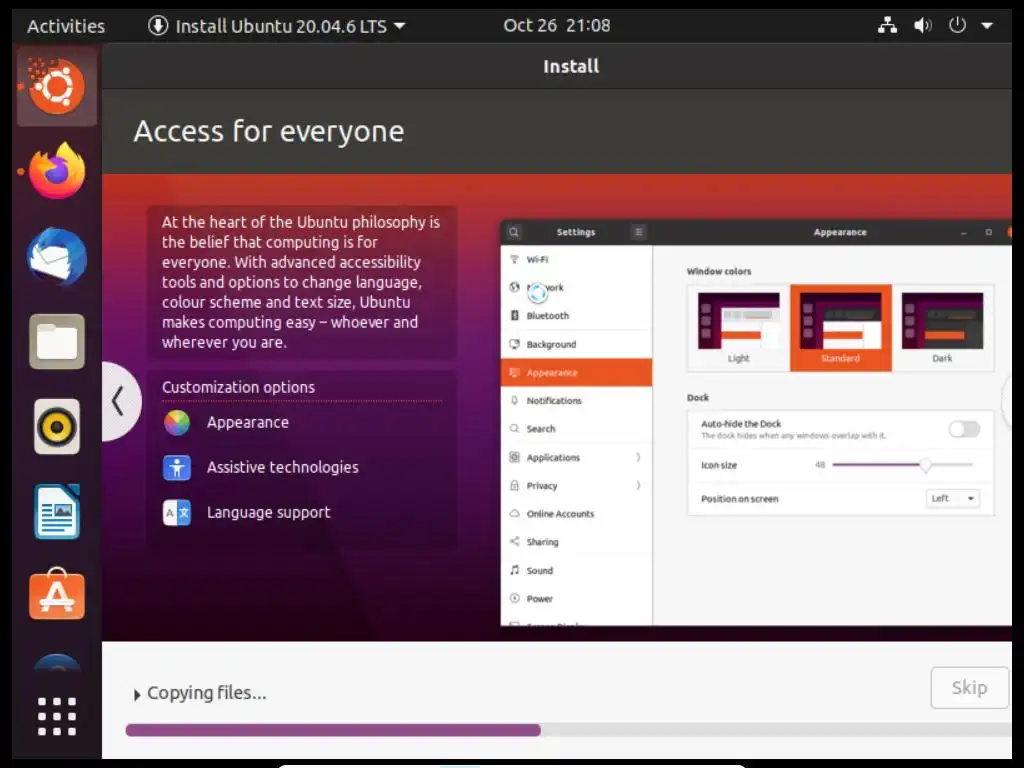
Task: Select Sharing in Settings sidebar
Action: [x=577, y=541]
